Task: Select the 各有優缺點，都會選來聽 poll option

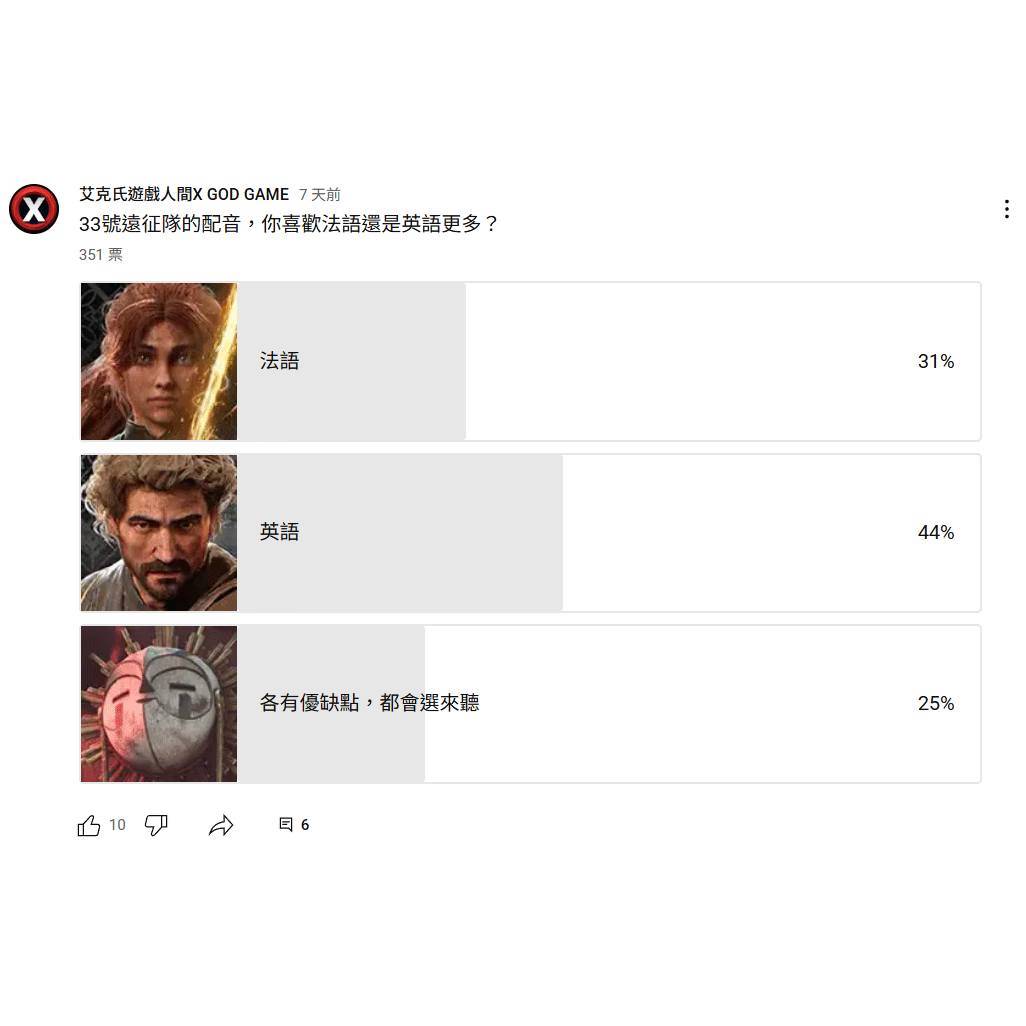Action: pyautogui.click(x=531, y=704)
